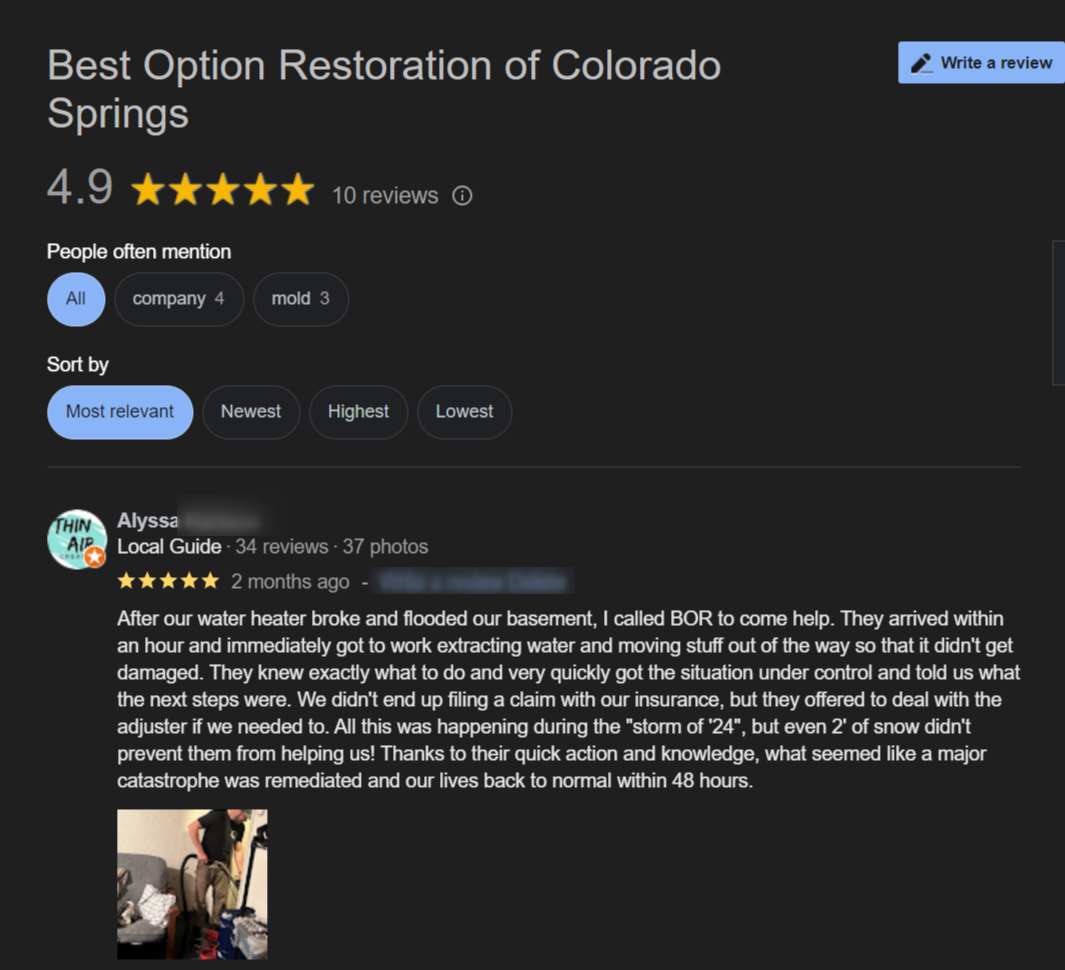Click the pencil icon on Write a review

click(921, 63)
